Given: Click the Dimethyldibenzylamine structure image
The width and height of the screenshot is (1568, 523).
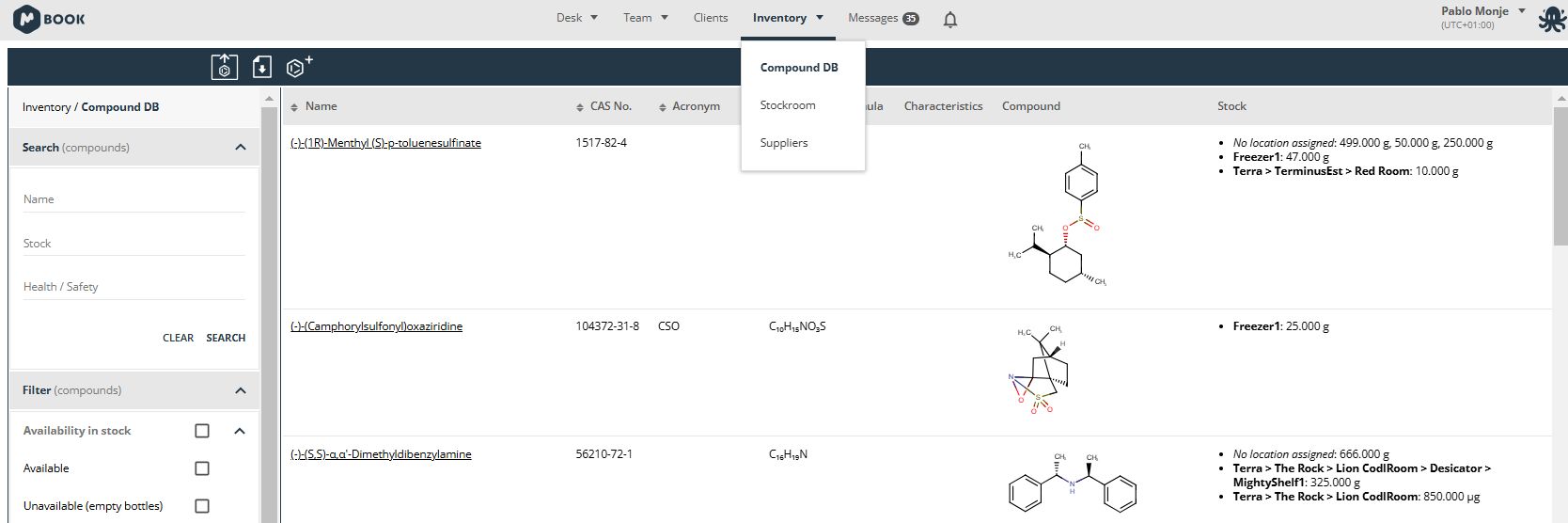Looking at the screenshot, I should tap(1072, 483).
